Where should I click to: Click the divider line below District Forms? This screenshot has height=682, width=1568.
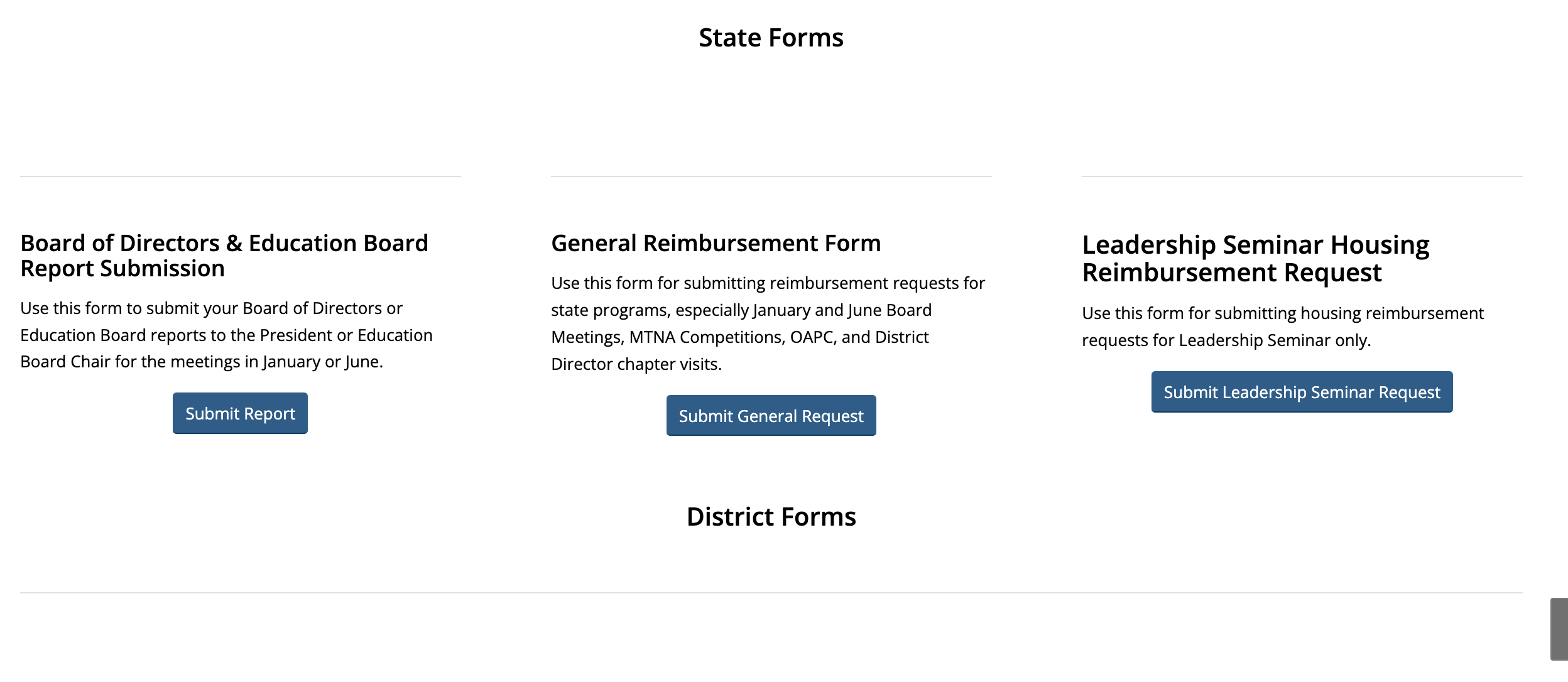click(x=771, y=593)
